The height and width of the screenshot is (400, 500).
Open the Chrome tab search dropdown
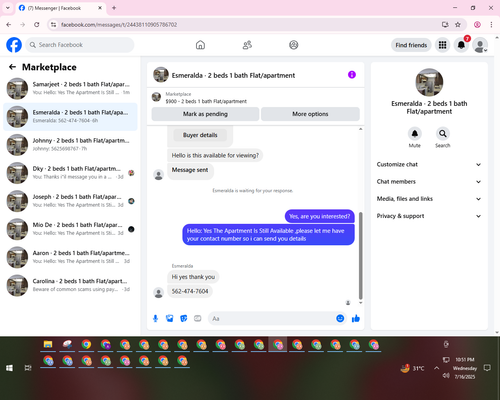8,8
